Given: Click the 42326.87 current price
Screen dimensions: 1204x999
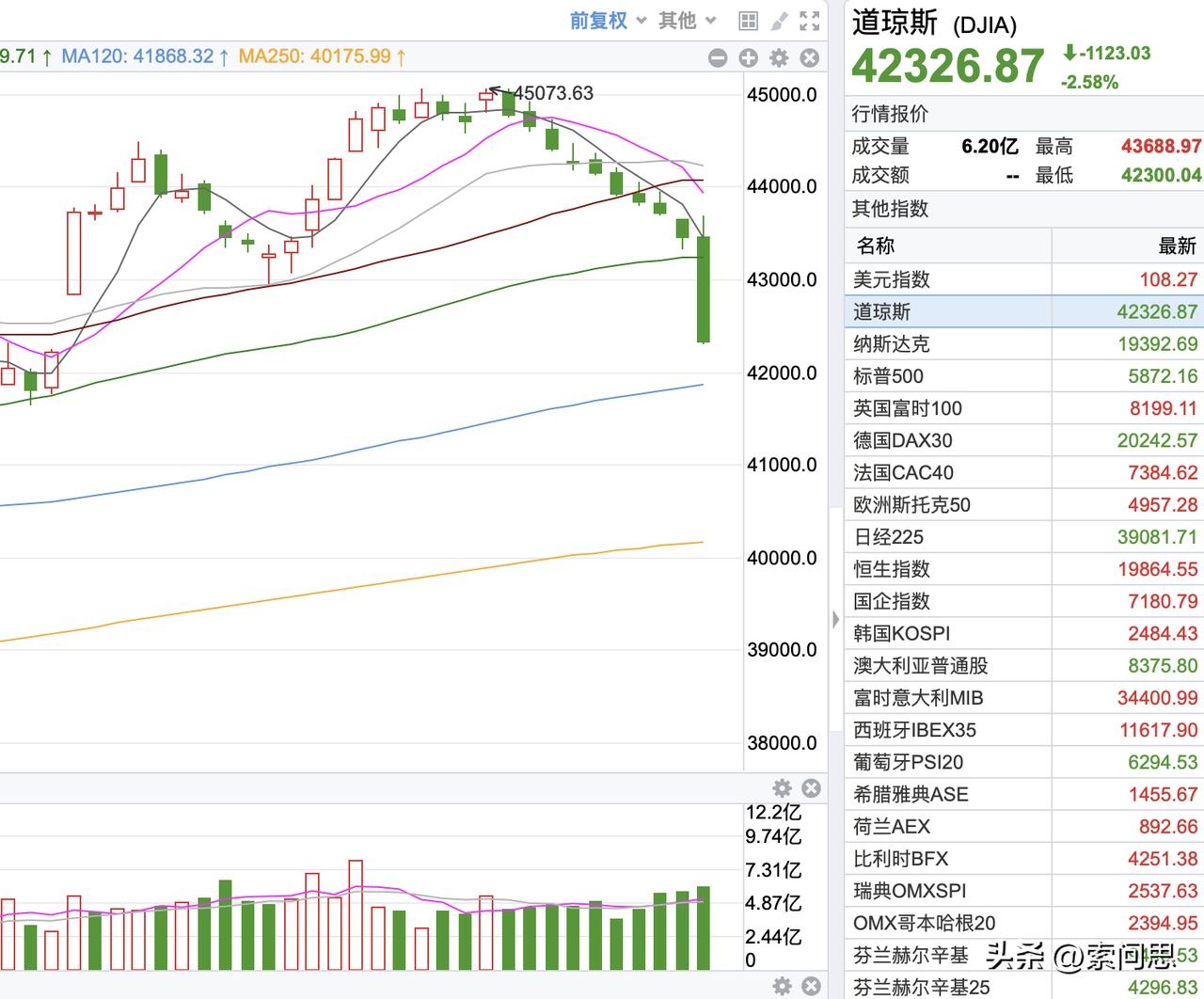Looking at the screenshot, I should pos(947,66).
